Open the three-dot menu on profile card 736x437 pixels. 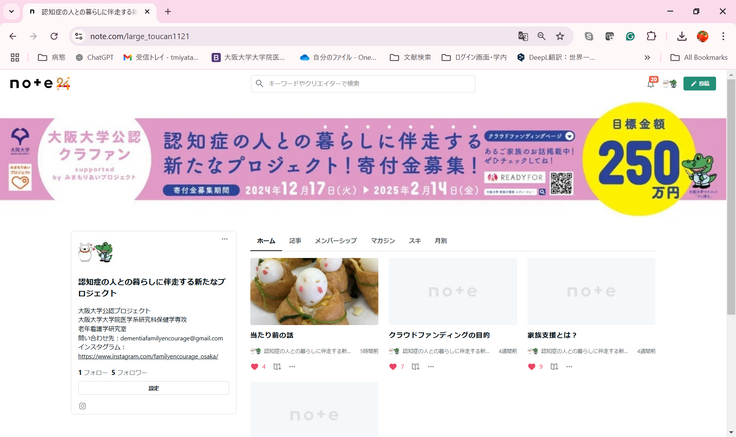tap(224, 239)
